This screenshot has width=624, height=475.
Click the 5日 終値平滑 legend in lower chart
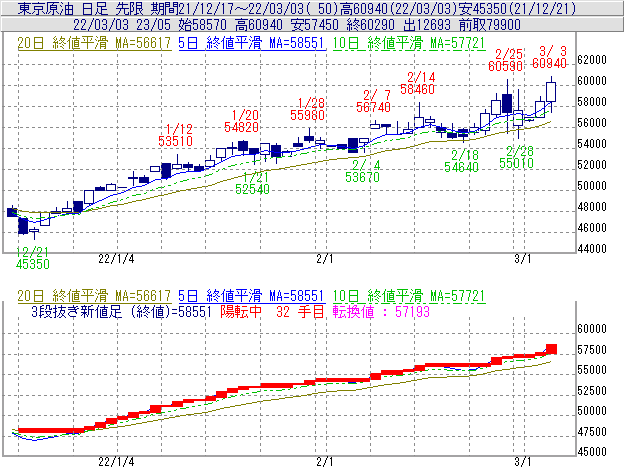[x=251, y=296]
